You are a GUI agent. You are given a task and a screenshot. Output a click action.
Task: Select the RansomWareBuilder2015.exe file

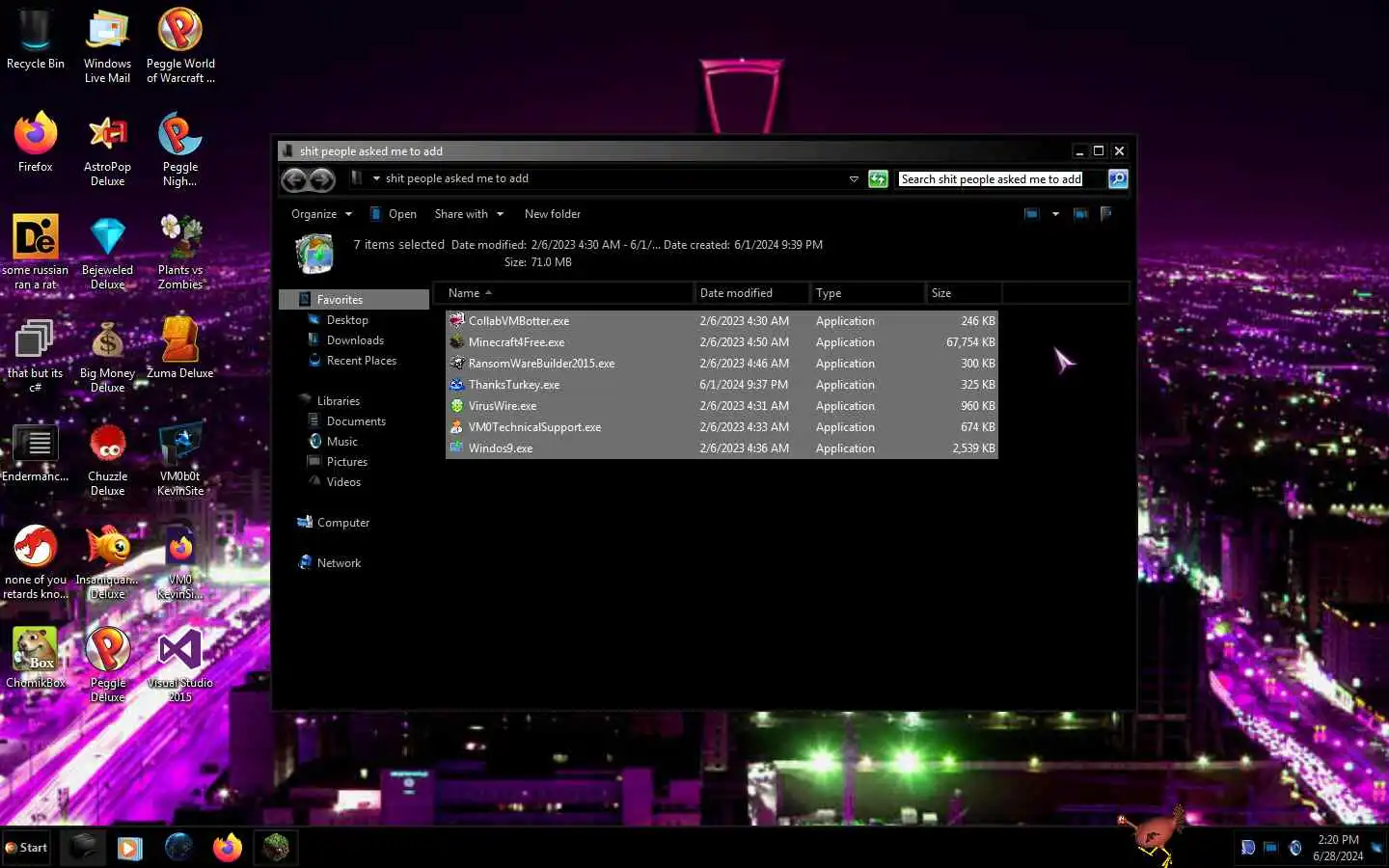coord(722,364)
